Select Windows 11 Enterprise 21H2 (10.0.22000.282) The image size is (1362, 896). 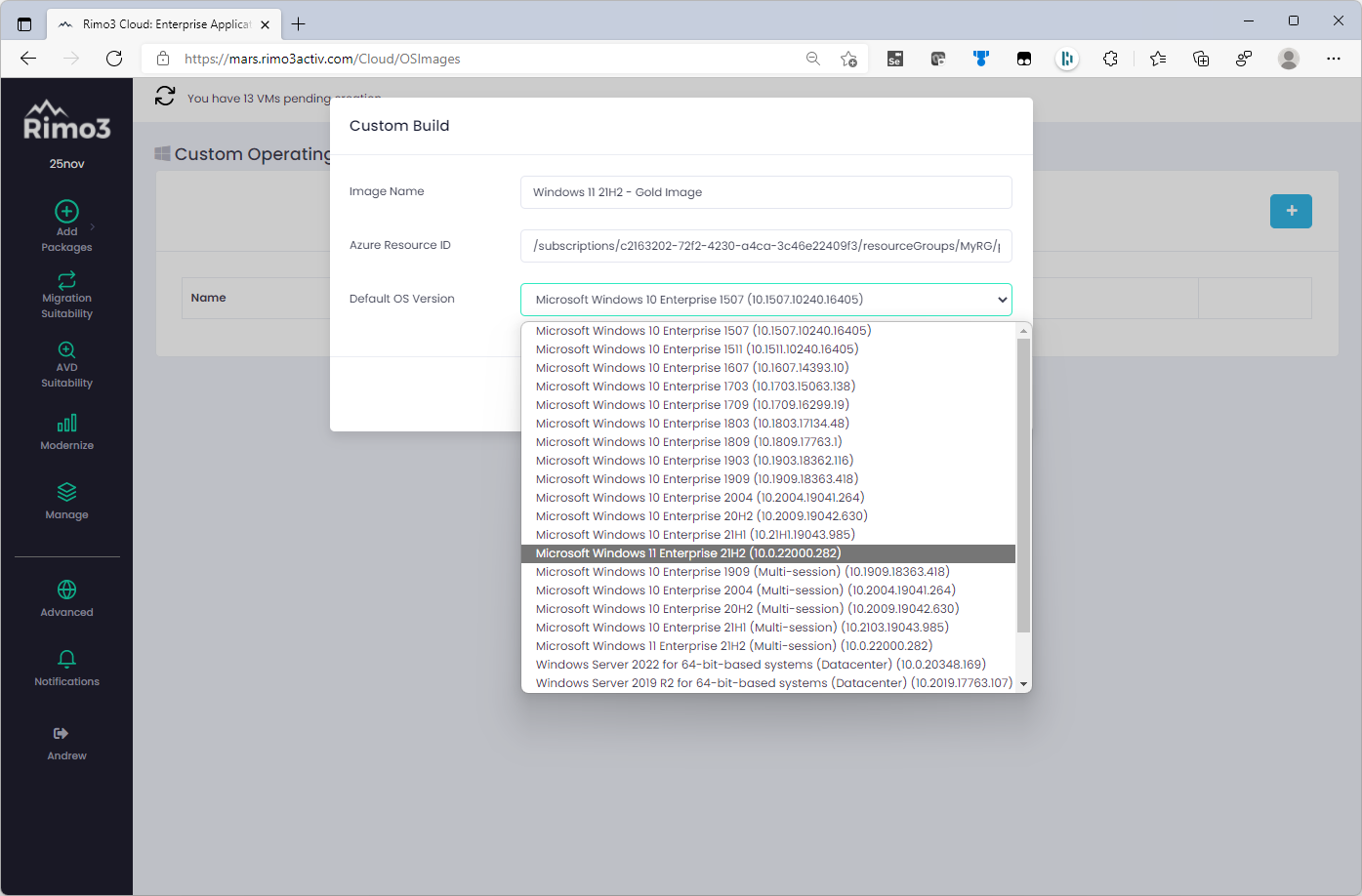click(687, 553)
